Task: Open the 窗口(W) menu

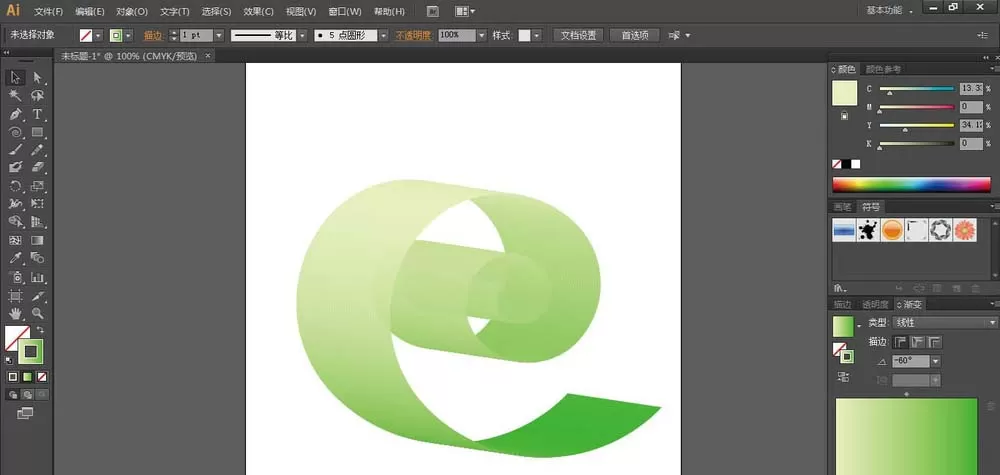Action: [x=344, y=11]
